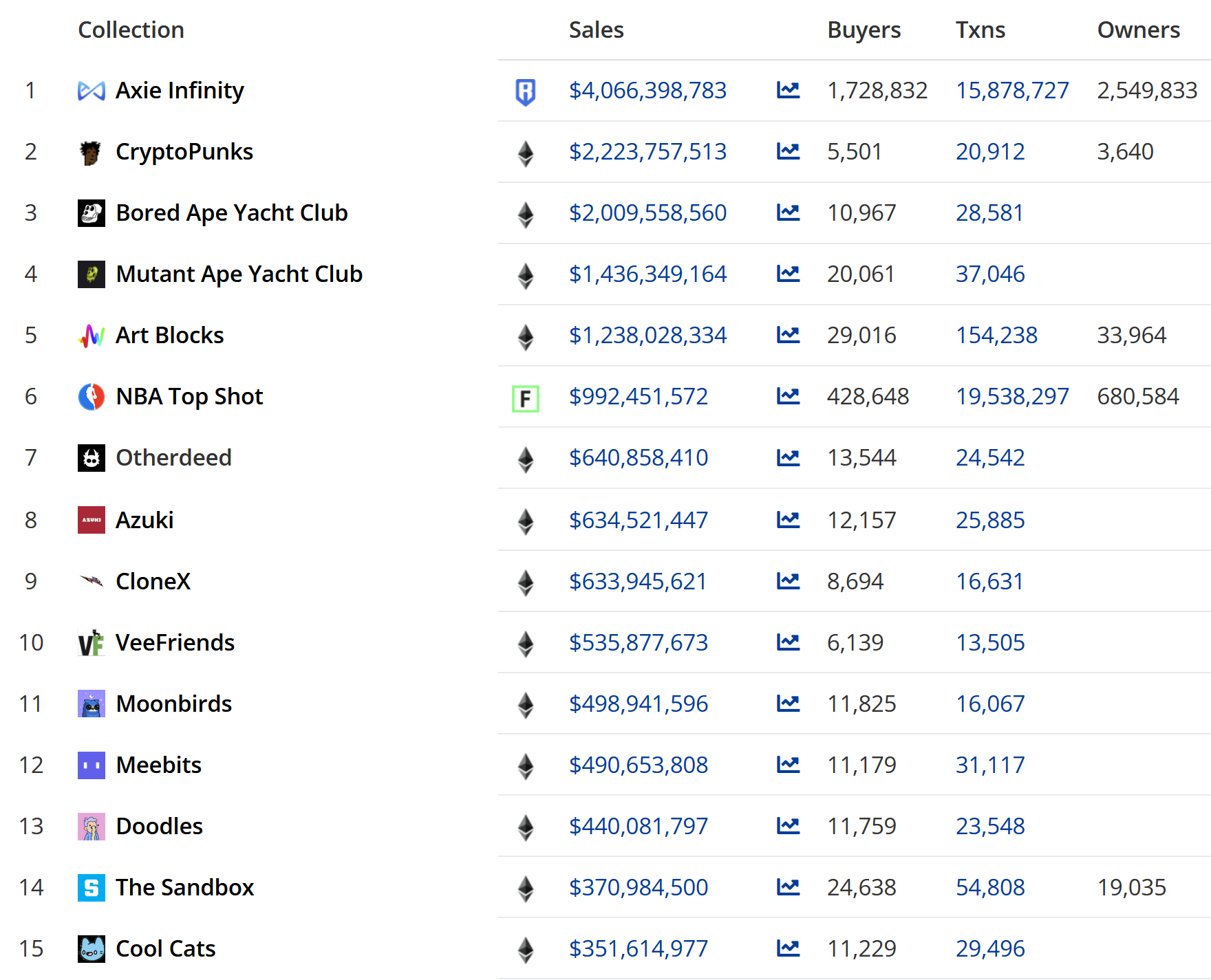
Task: Click the Sandbox logo icon
Action: (91, 888)
